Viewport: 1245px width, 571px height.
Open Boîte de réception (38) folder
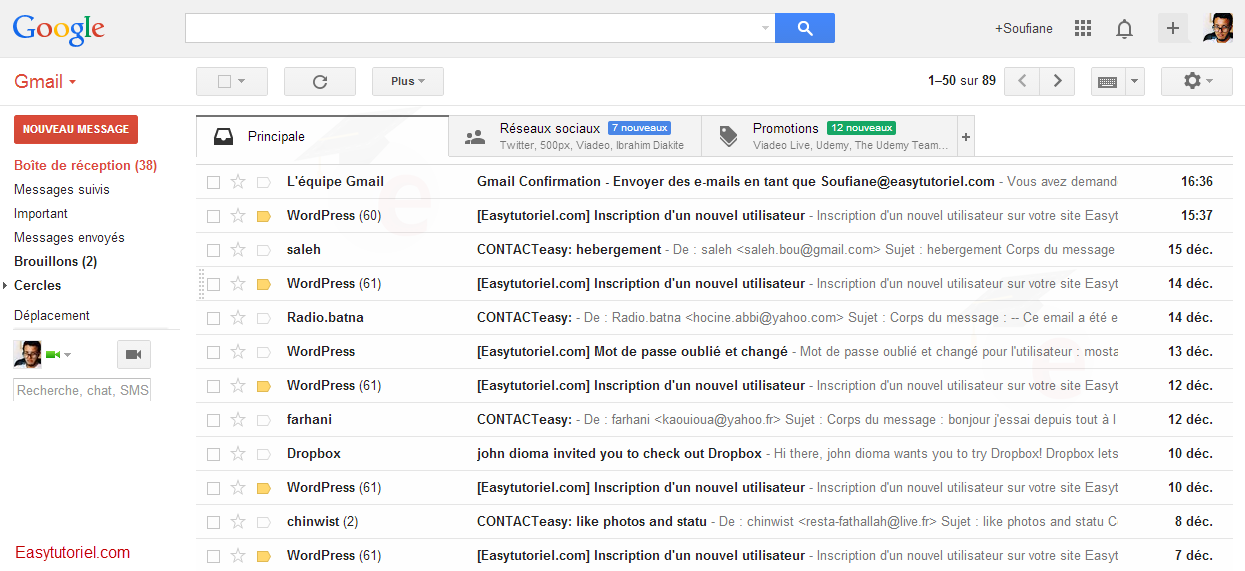[85, 166]
